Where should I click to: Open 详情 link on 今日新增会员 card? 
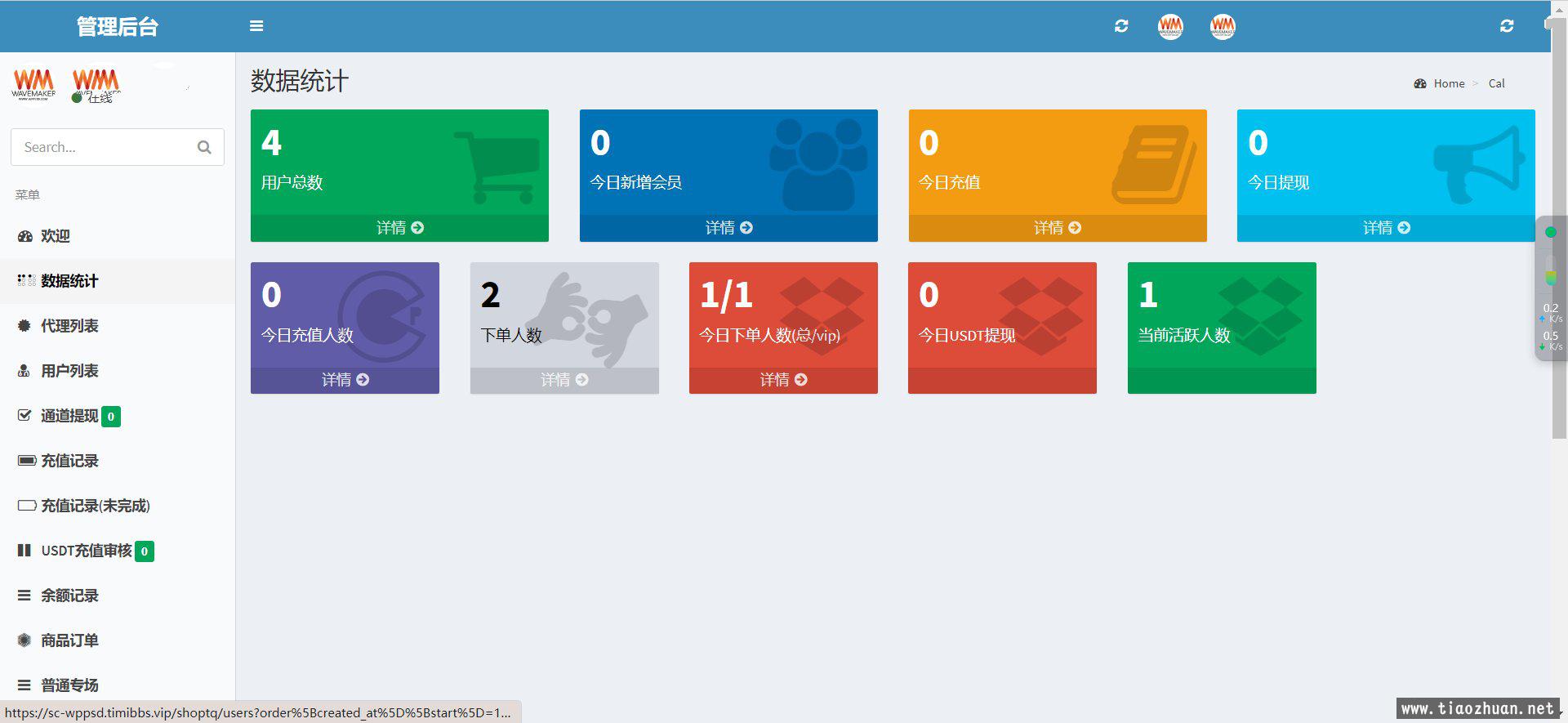click(x=728, y=228)
